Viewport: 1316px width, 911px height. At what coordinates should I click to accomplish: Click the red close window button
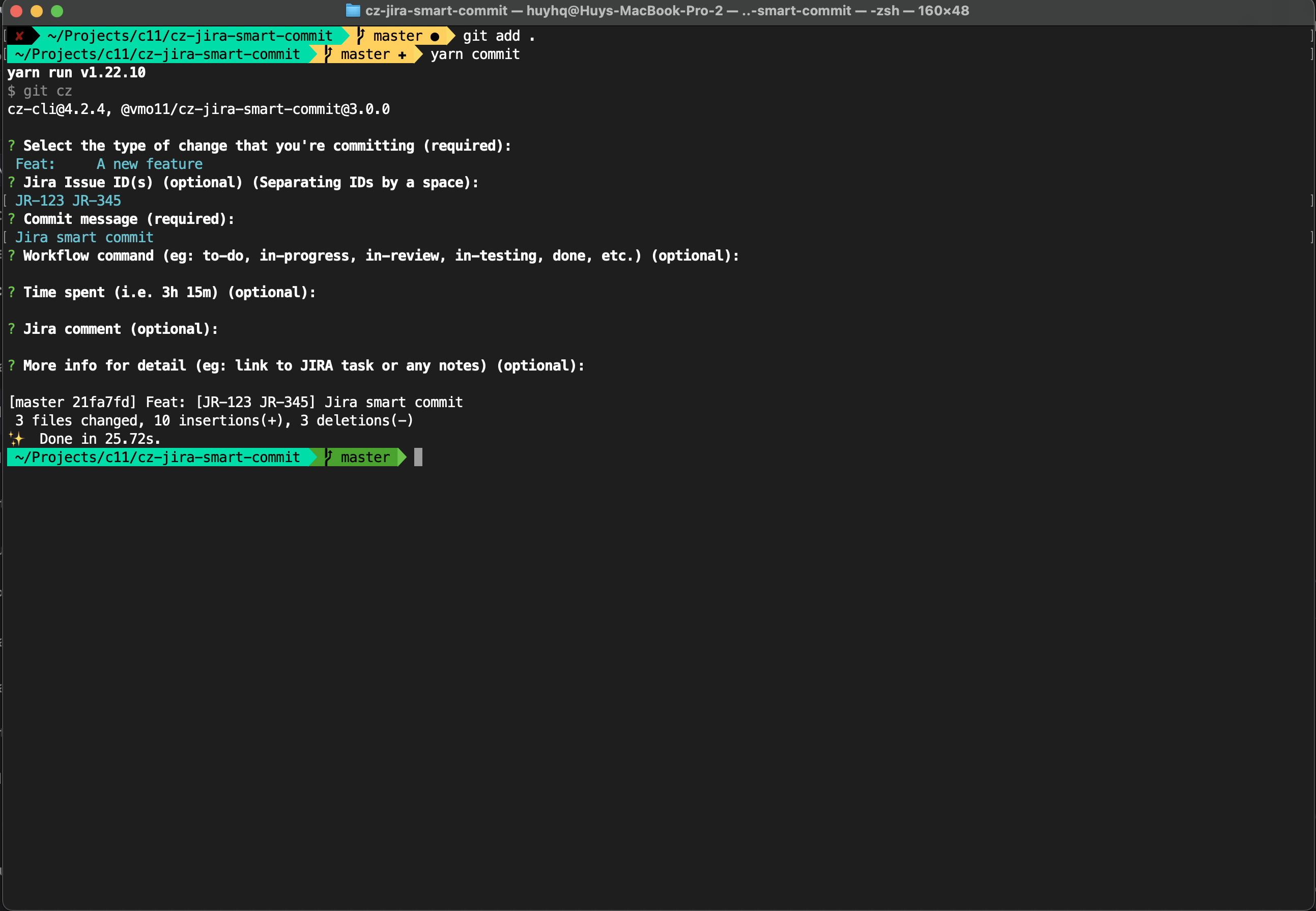point(16,11)
